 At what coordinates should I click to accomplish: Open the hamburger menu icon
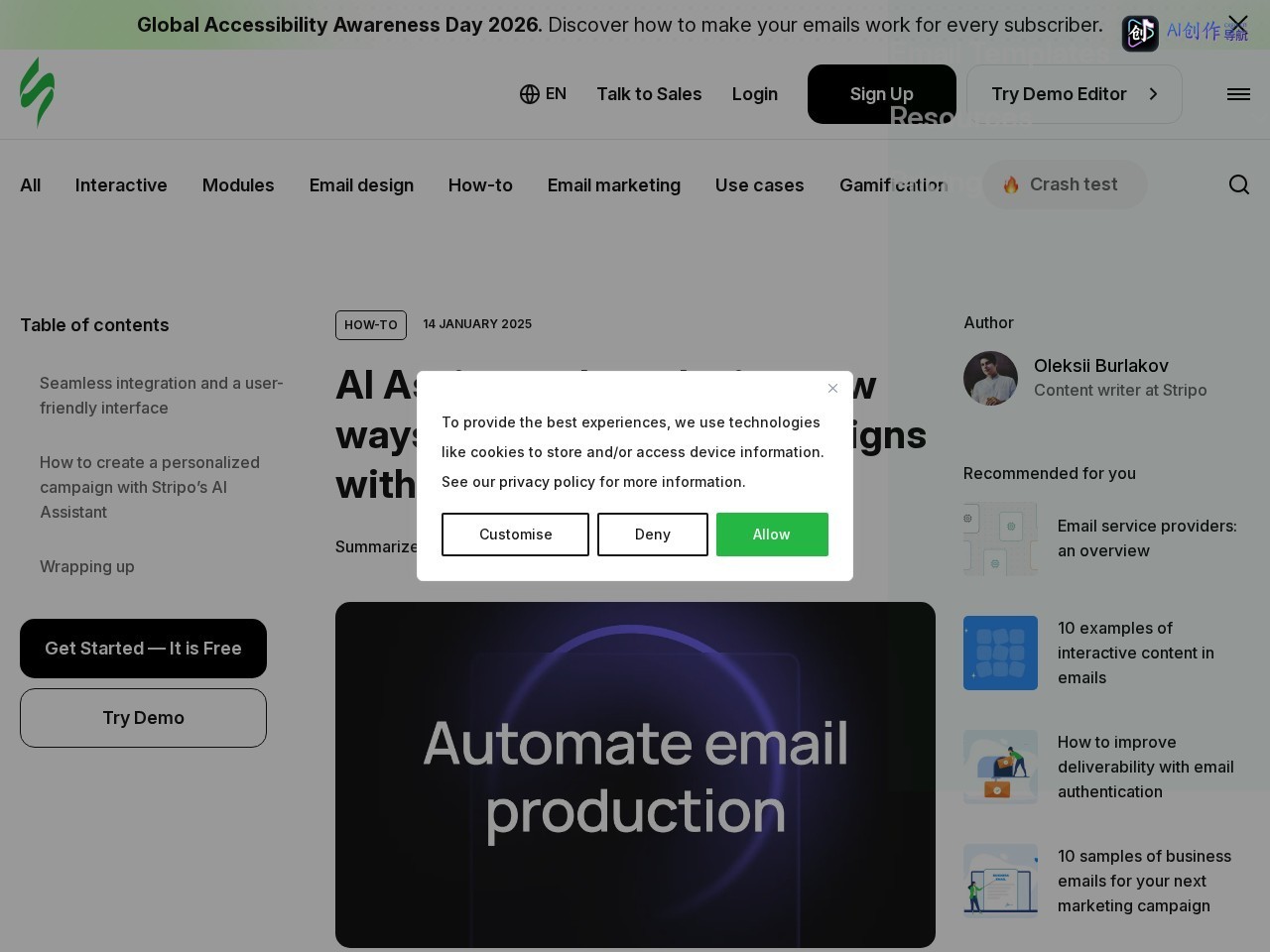(1238, 94)
